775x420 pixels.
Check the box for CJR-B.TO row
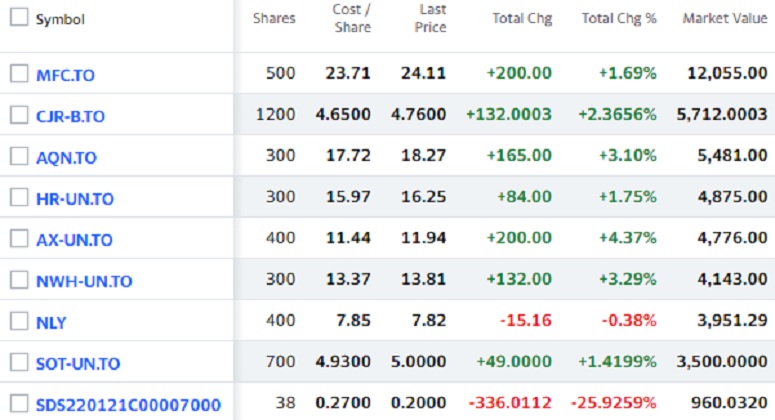(19, 115)
